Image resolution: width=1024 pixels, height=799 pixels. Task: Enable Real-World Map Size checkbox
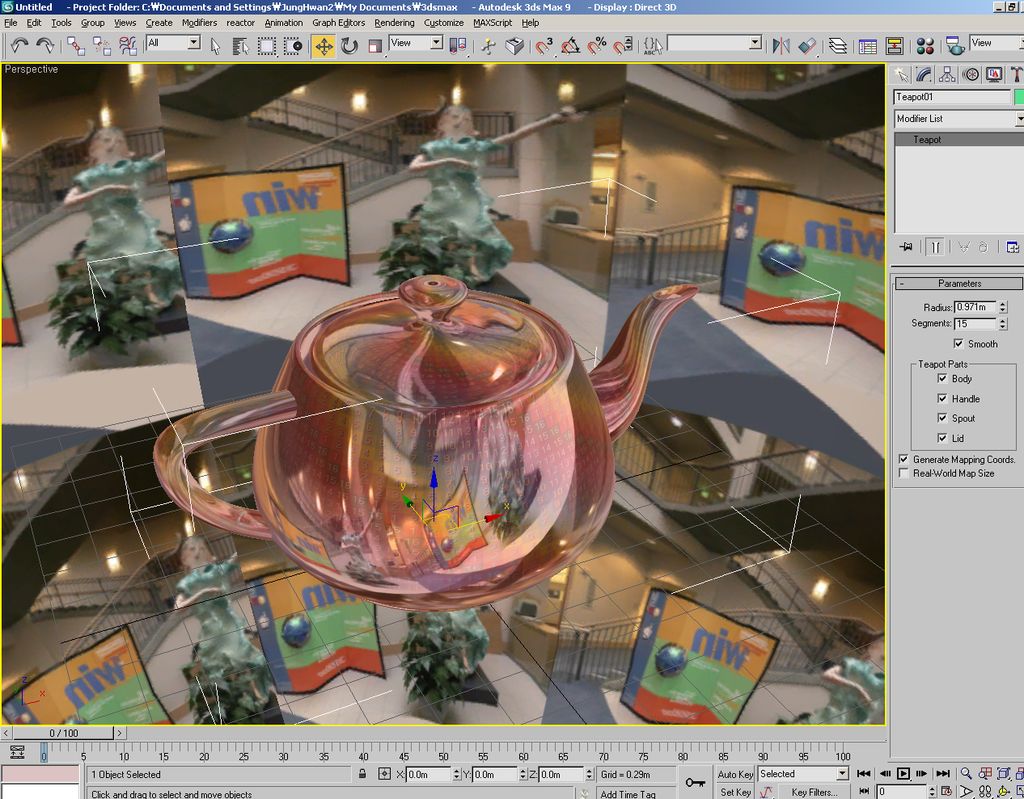point(904,473)
